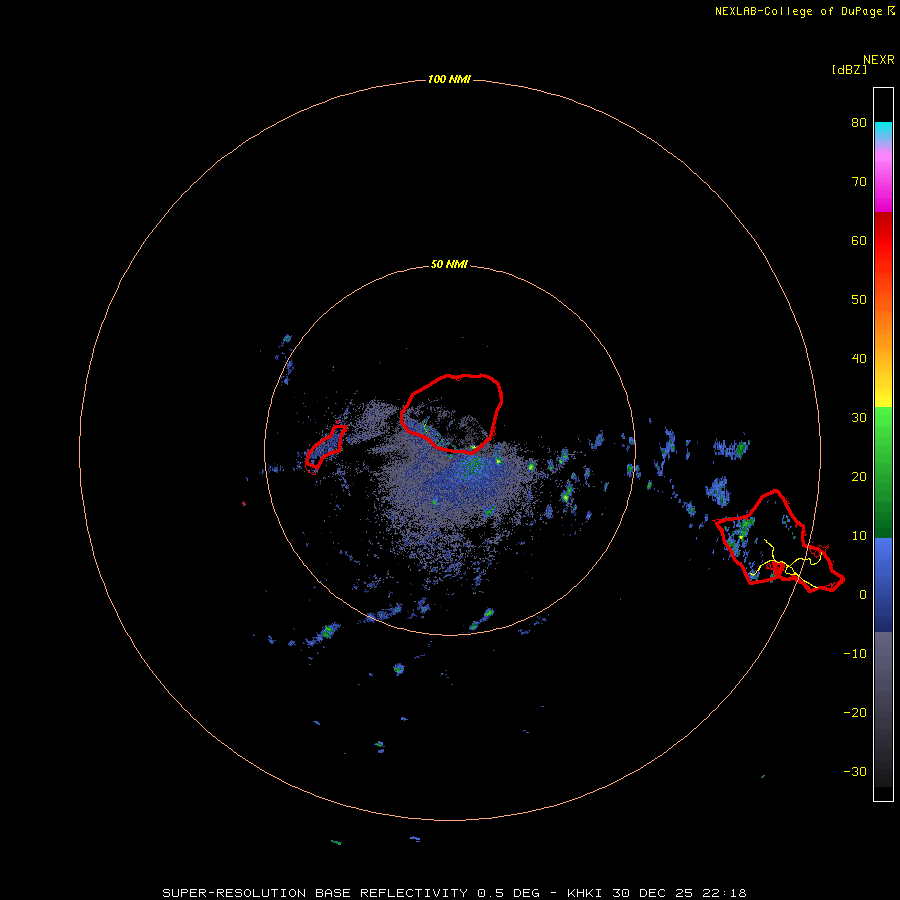900x900 pixels.
Task: Select the -30 value on dBZ scale
Action: pos(855,771)
